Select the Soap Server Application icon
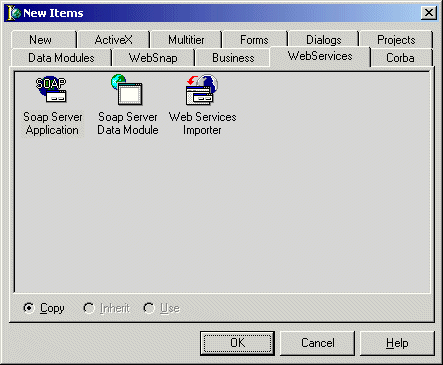Screen dimensions: 443x365 click(51, 89)
